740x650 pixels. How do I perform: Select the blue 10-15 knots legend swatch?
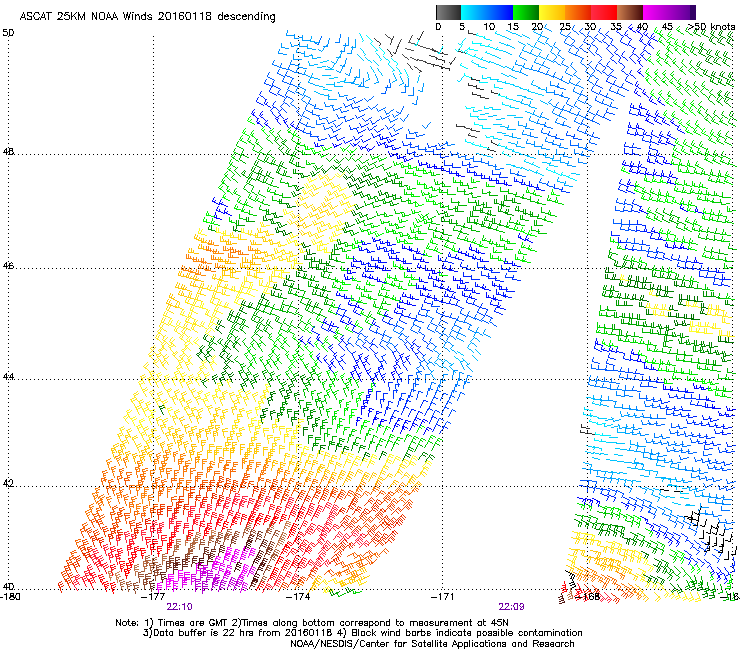point(500,12)
